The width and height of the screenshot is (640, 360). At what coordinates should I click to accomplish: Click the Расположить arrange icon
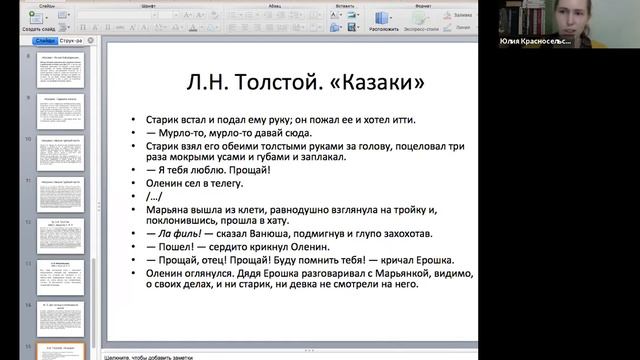pos(381,18)
